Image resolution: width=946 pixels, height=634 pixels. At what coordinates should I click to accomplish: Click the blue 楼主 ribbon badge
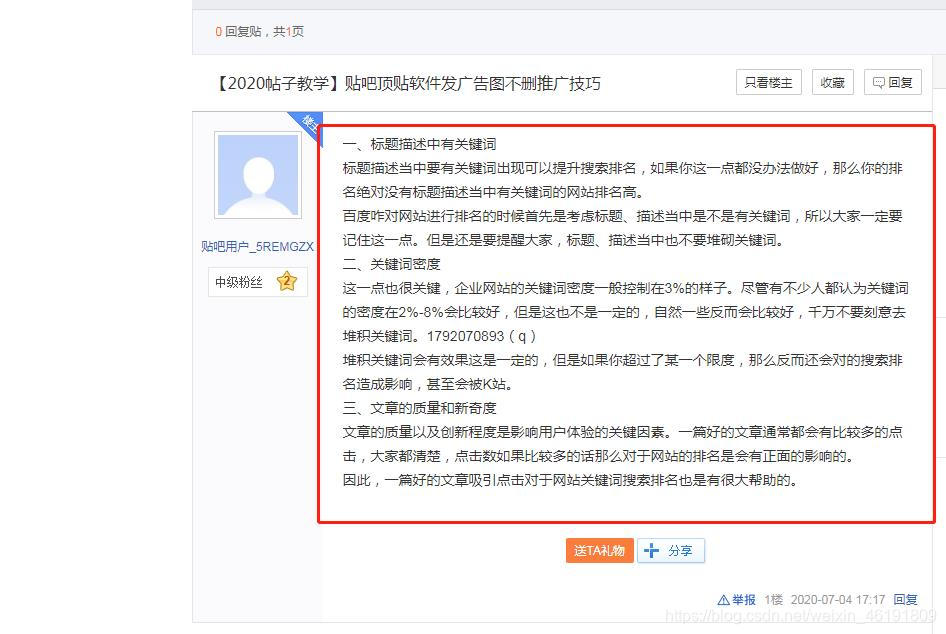point(309,125)
